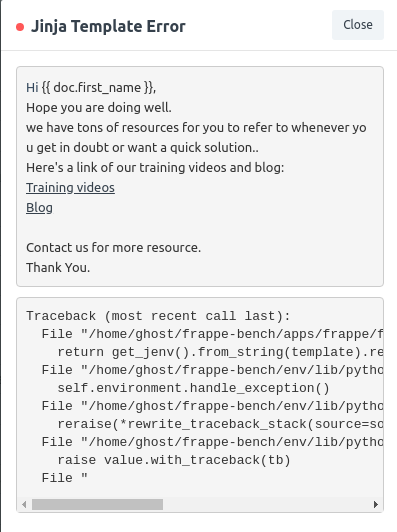
Task: Click the last 'File "' traceback line
Action: coord(64,478)
